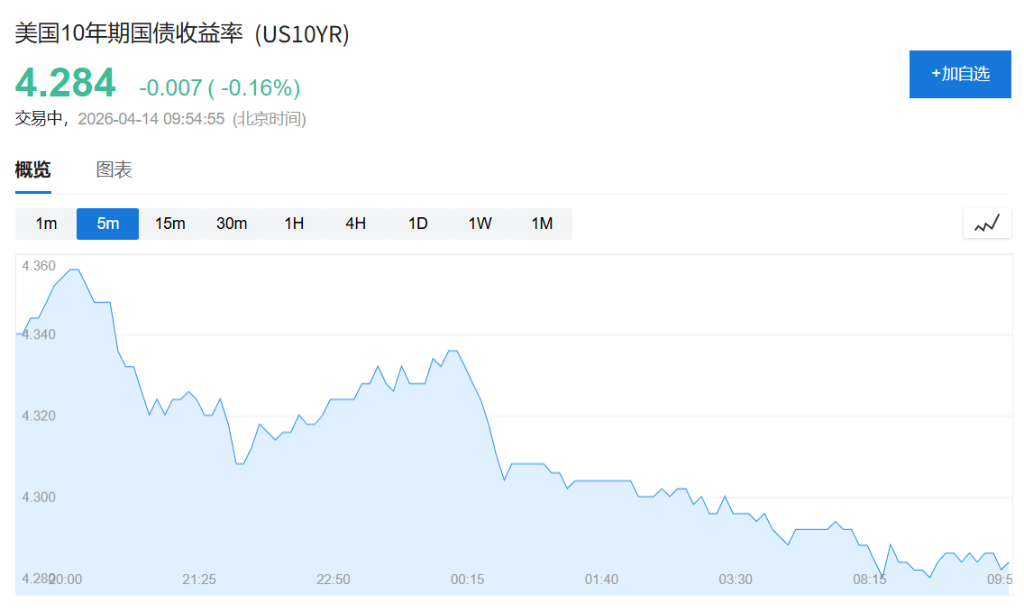Image resolution: width=1024 pixels, height=609 pixels.
Task: Click the 03:30 time axis label
Action: pyautogui.click(x=735, y=580)
